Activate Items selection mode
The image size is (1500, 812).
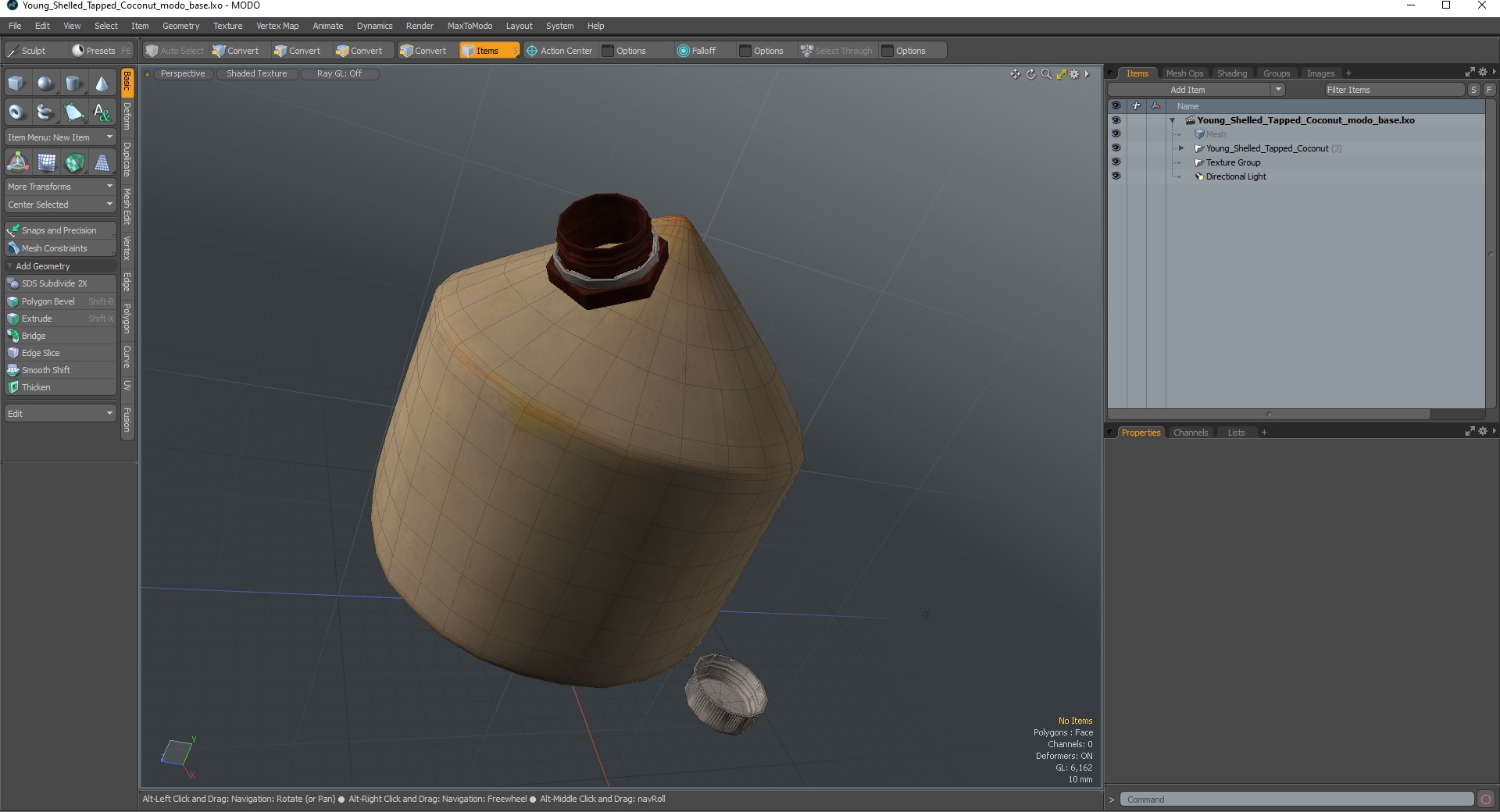[x=489, y=51]
